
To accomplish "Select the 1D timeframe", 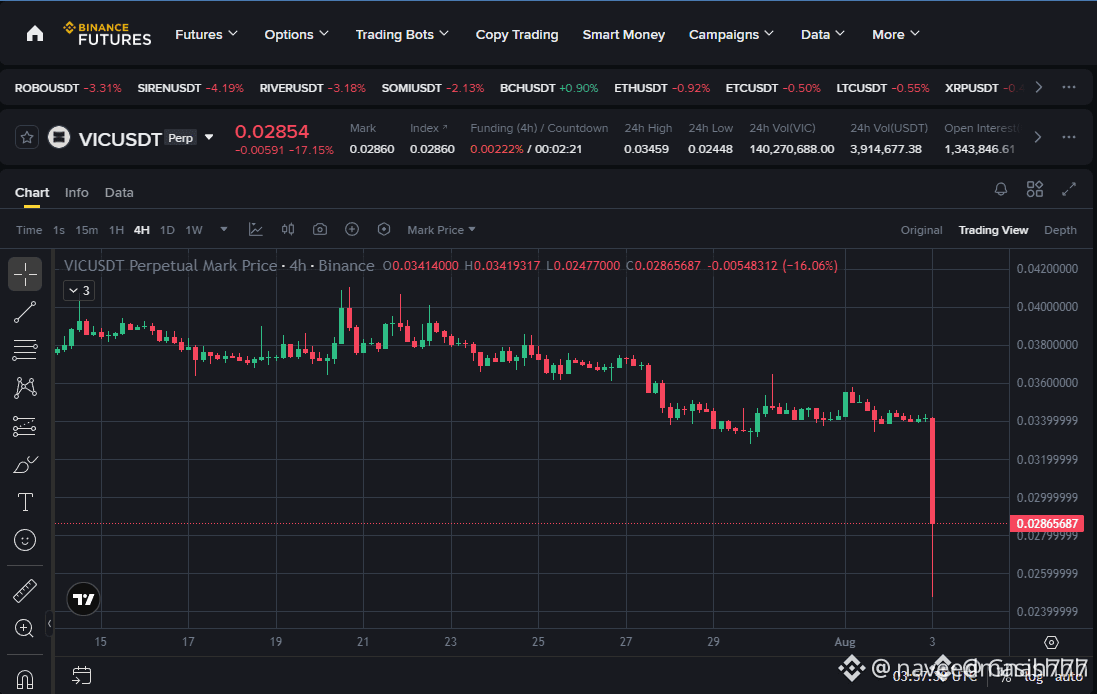I will [x=167, y=229].
